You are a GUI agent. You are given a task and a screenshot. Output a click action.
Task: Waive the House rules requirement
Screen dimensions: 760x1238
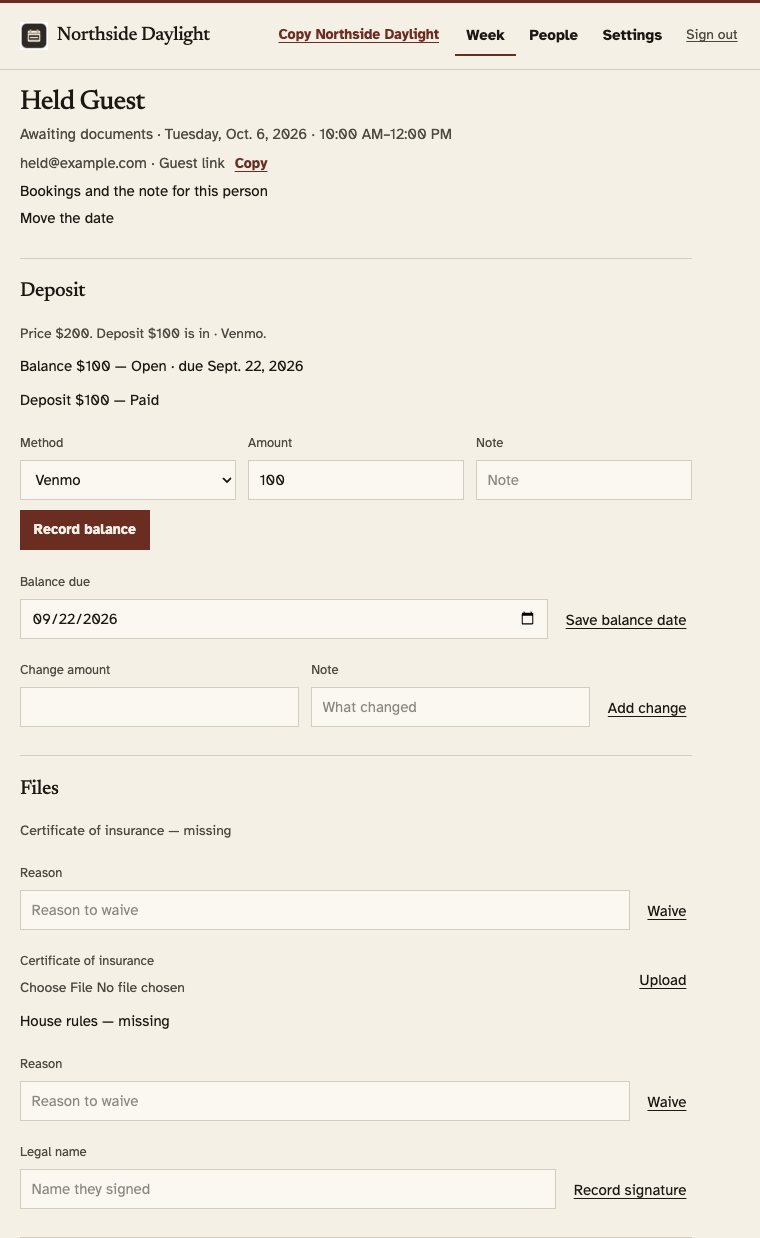pos(667,1102)
